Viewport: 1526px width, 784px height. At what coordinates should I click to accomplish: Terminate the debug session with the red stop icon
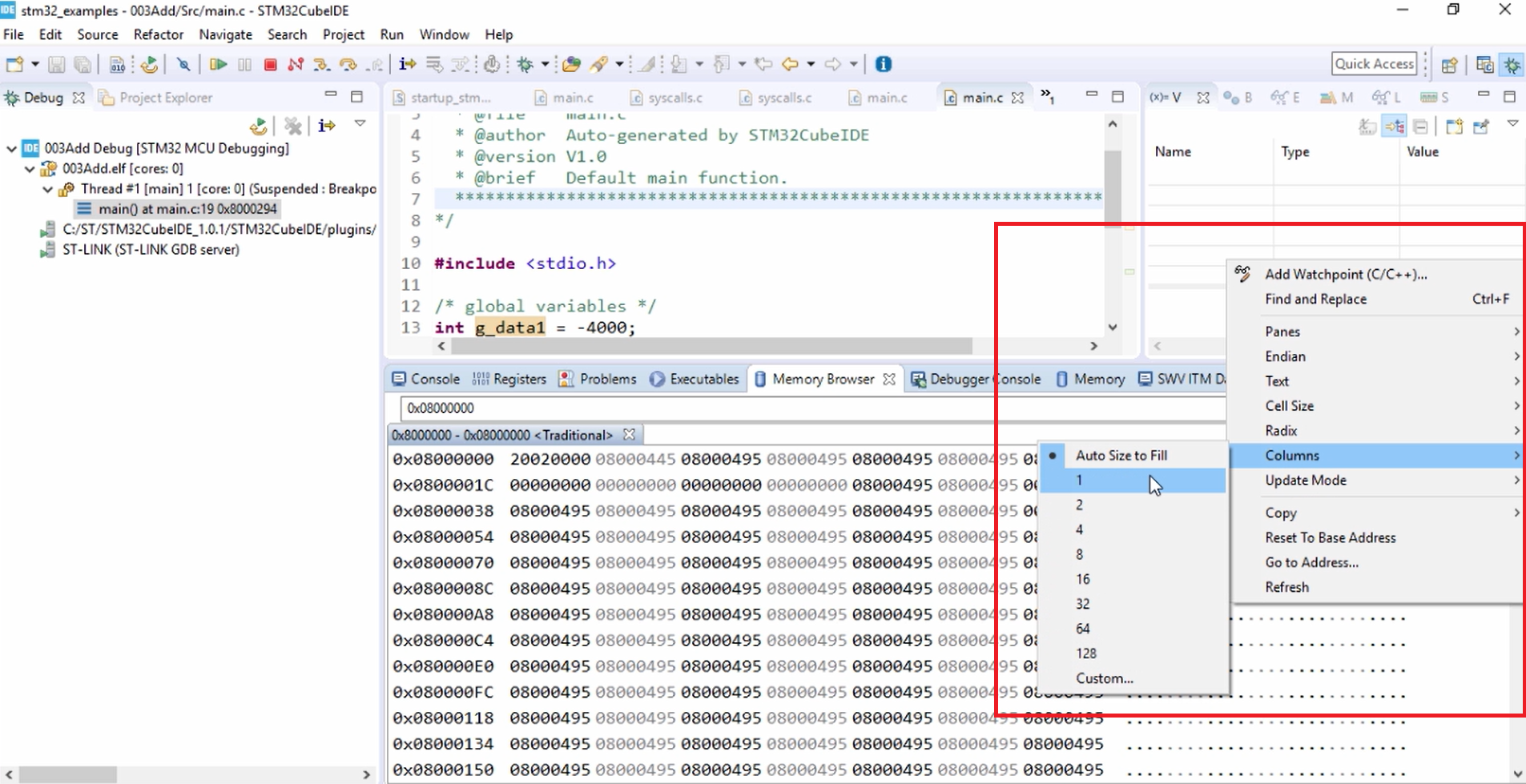tap(271, 65)
